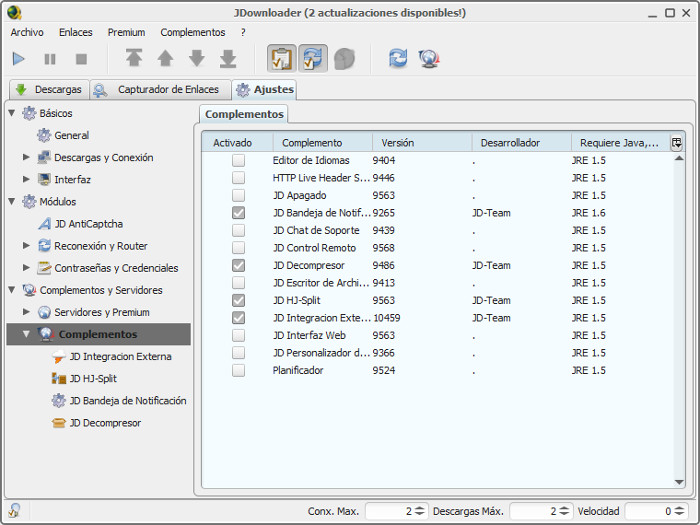The height and width of the screenshot is (525, 700).
Task: Click the Velocidad stepper arrows
Action: 679,511
